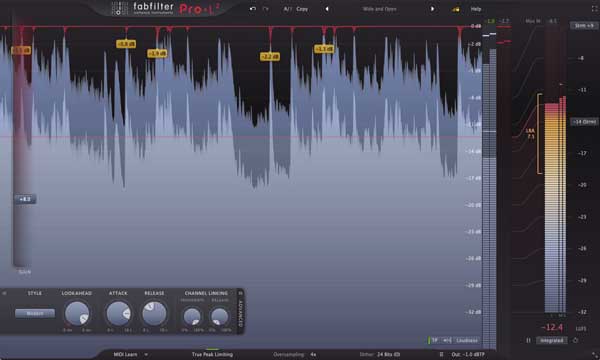Switch to Loudness metering mode

click(467, 340)
